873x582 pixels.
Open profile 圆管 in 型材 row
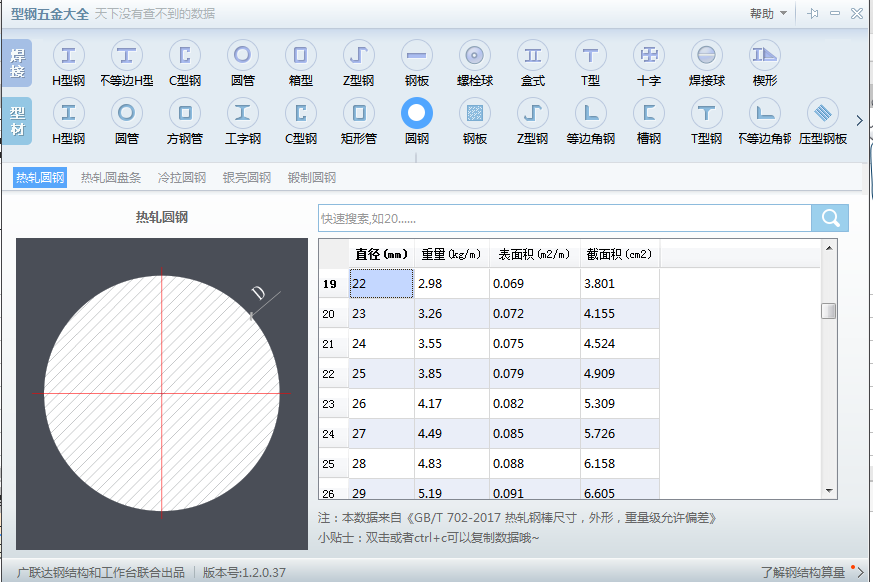(x=126, y=113)
